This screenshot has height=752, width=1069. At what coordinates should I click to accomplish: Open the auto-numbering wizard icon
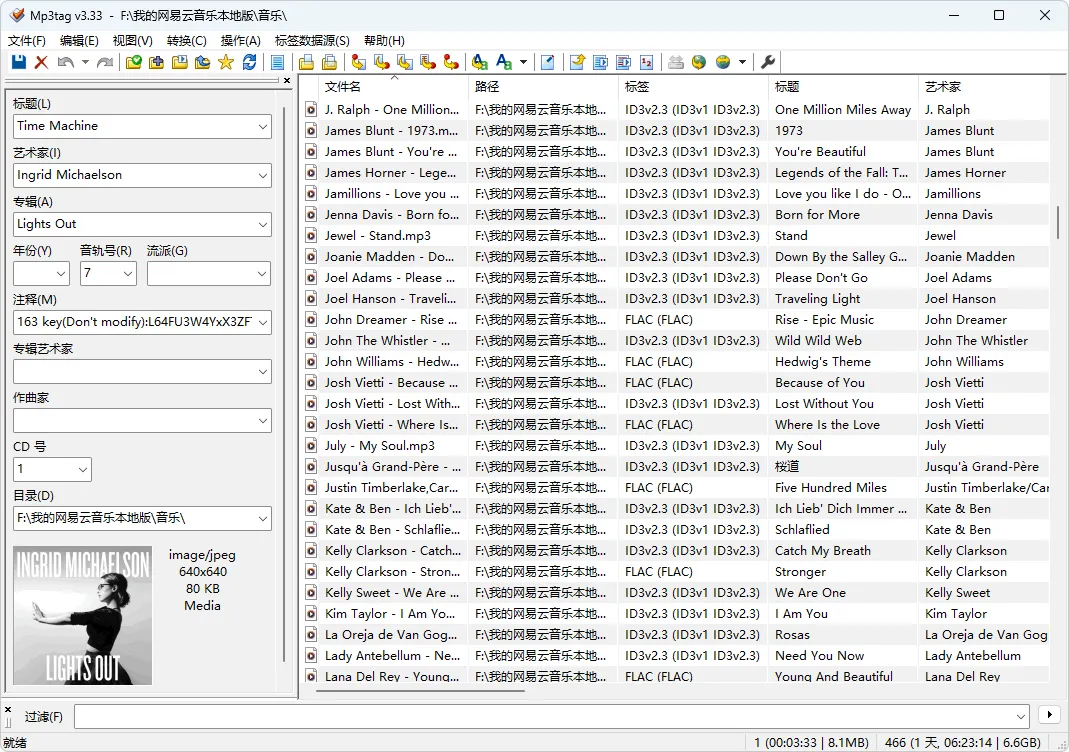(647, 63)
